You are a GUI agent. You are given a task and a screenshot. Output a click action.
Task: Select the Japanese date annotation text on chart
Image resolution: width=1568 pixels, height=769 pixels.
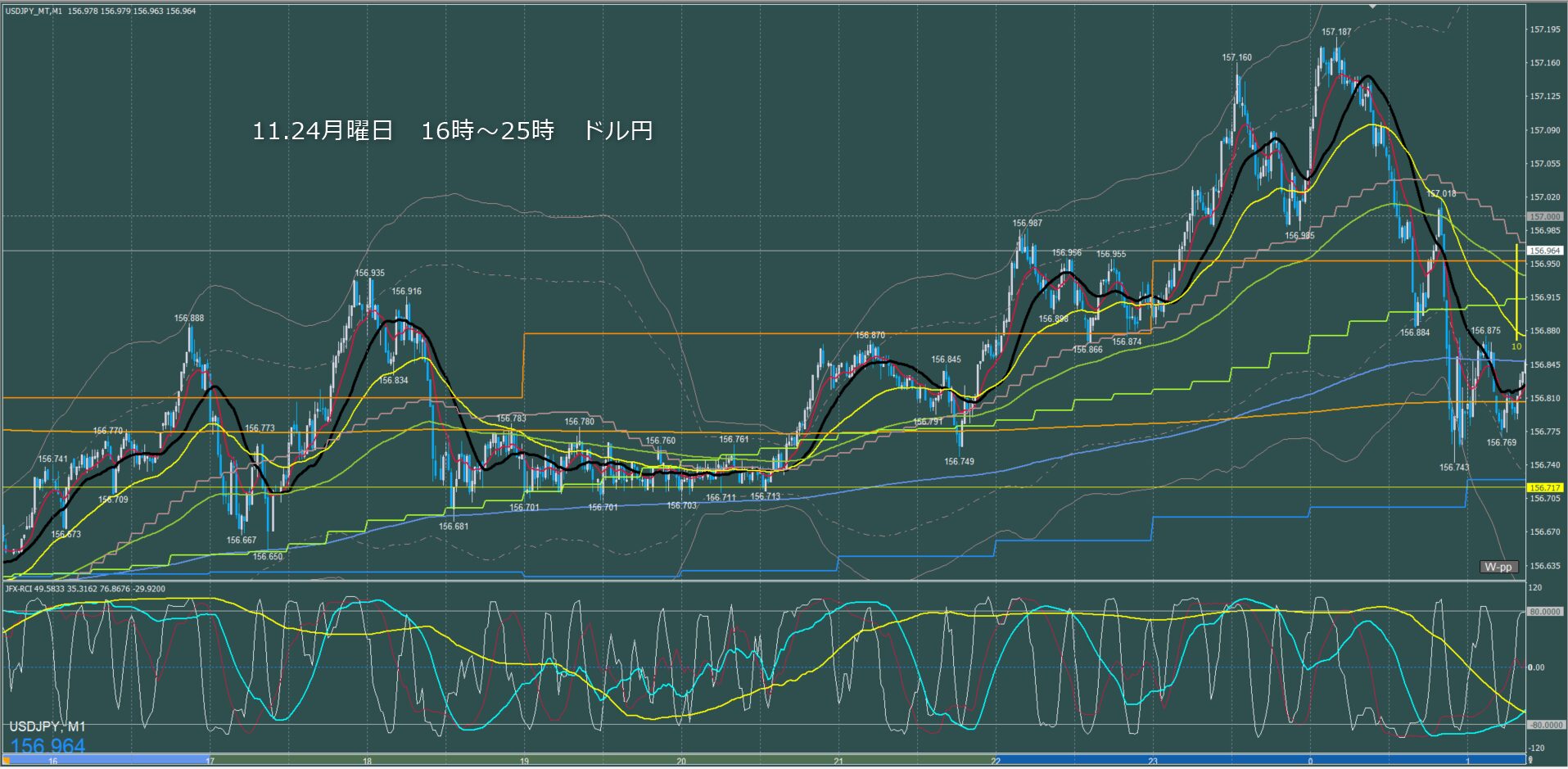pyautogui.click(x=452, y=131)
